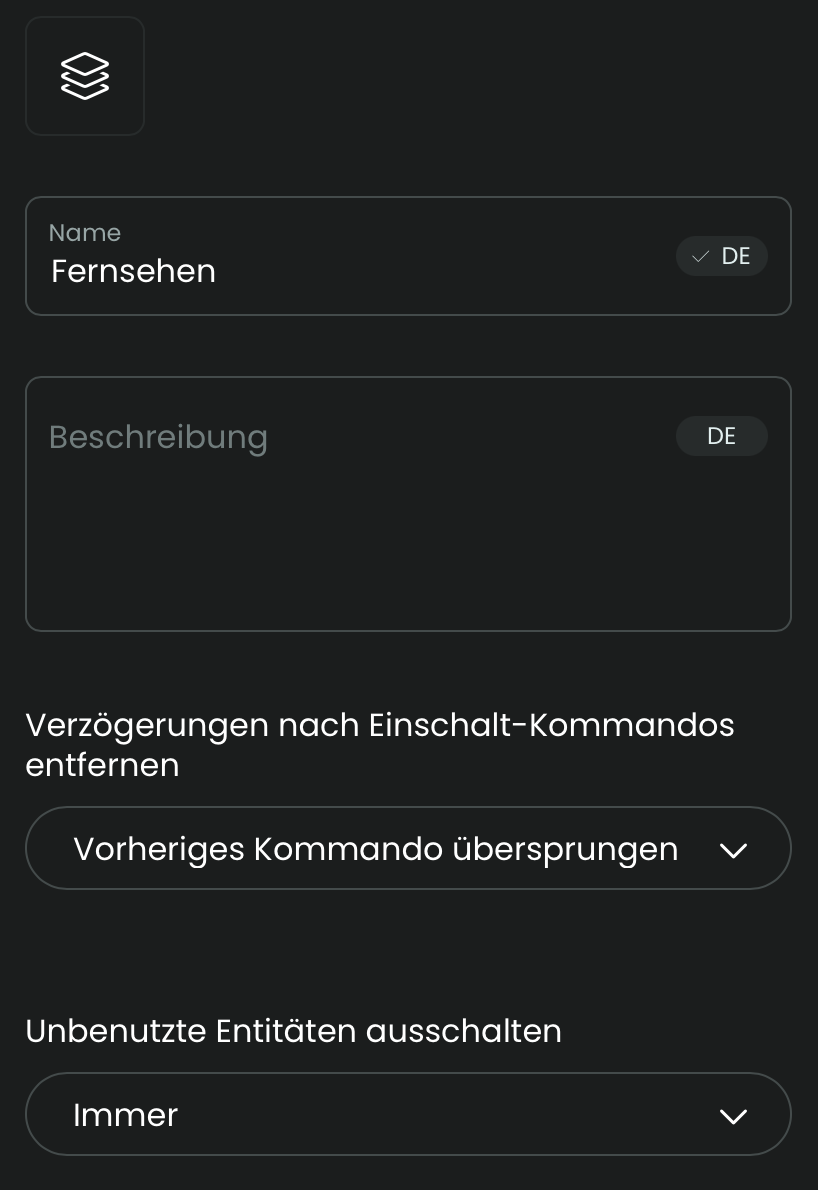Click the chevron arrow of the Immer dropdown
The width and height of the screenshot is (818, 1190).
pyautogui.click(x=733, y=1116)
